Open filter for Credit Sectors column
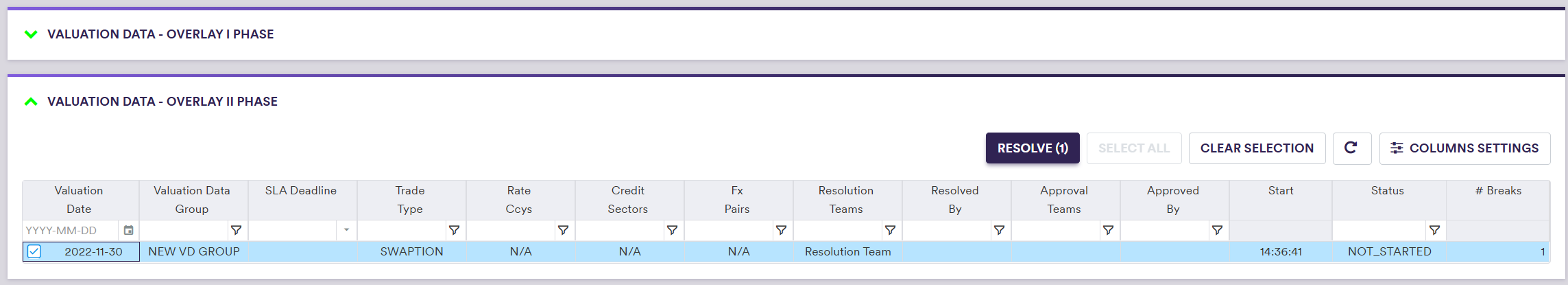 (672, 230)
